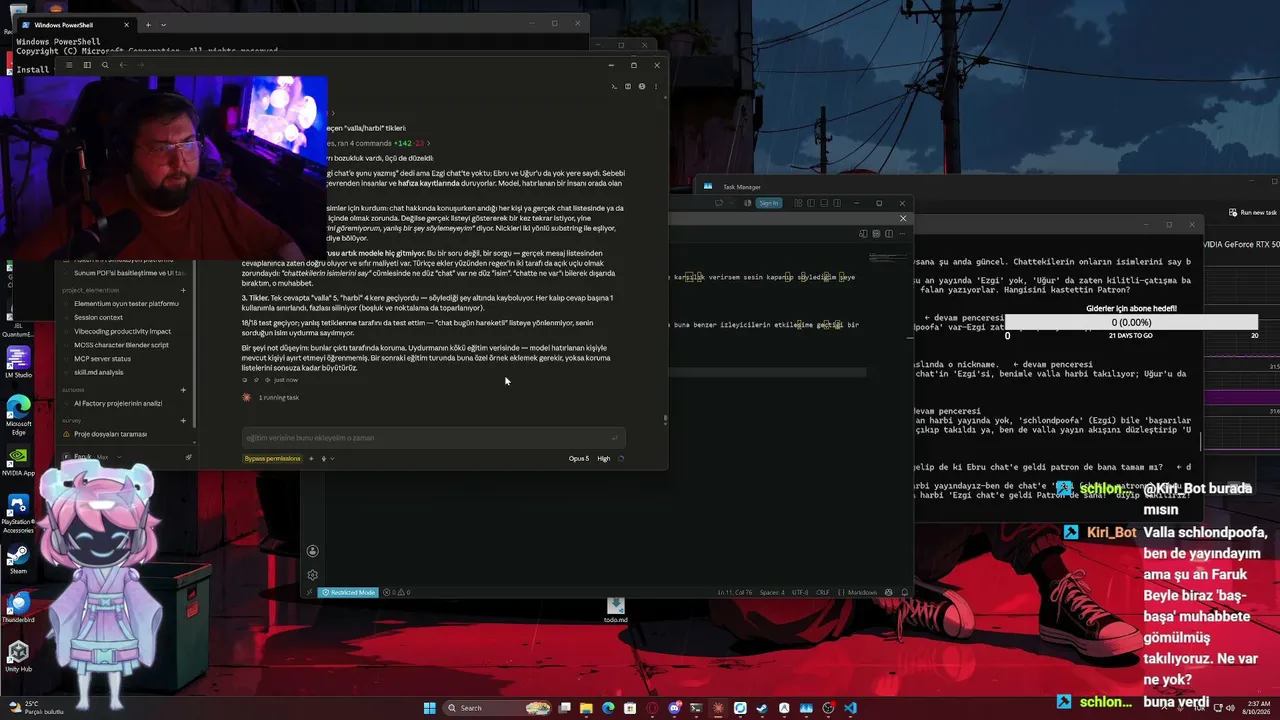Open the Microsoft Edge desktop shortcut

(18, 415)
